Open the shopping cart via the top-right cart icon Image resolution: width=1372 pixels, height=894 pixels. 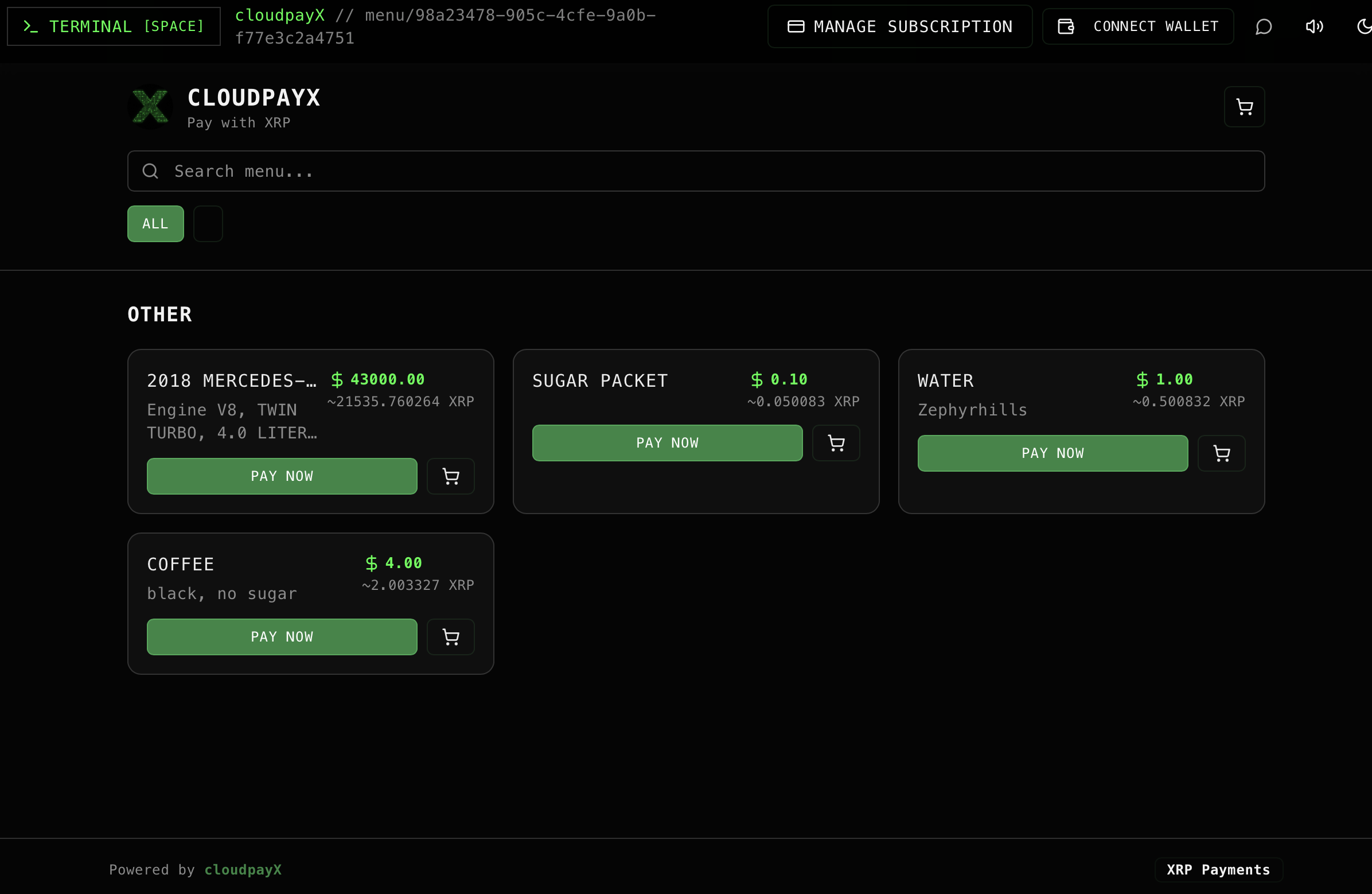pos(1244,107)
